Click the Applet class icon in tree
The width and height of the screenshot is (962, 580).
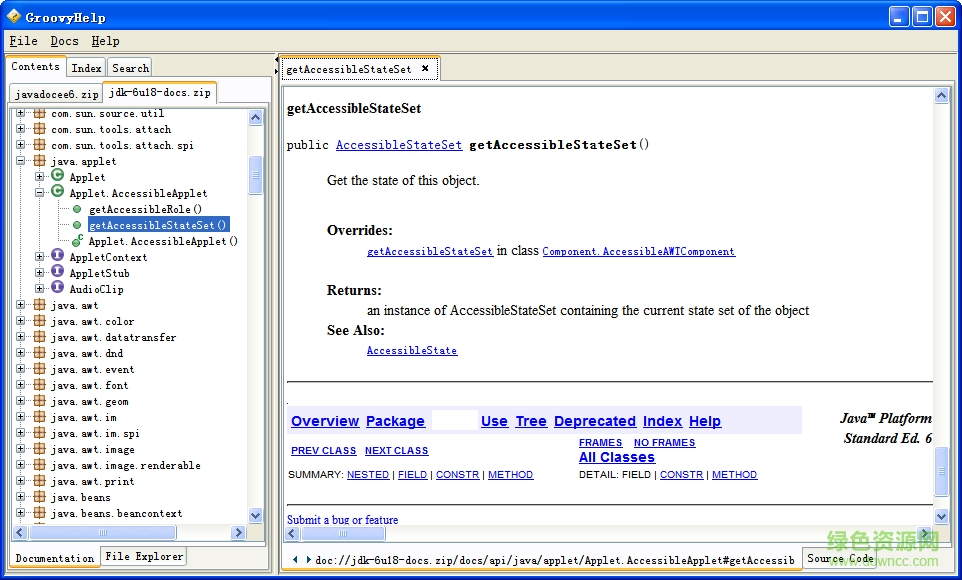point(58,177)
